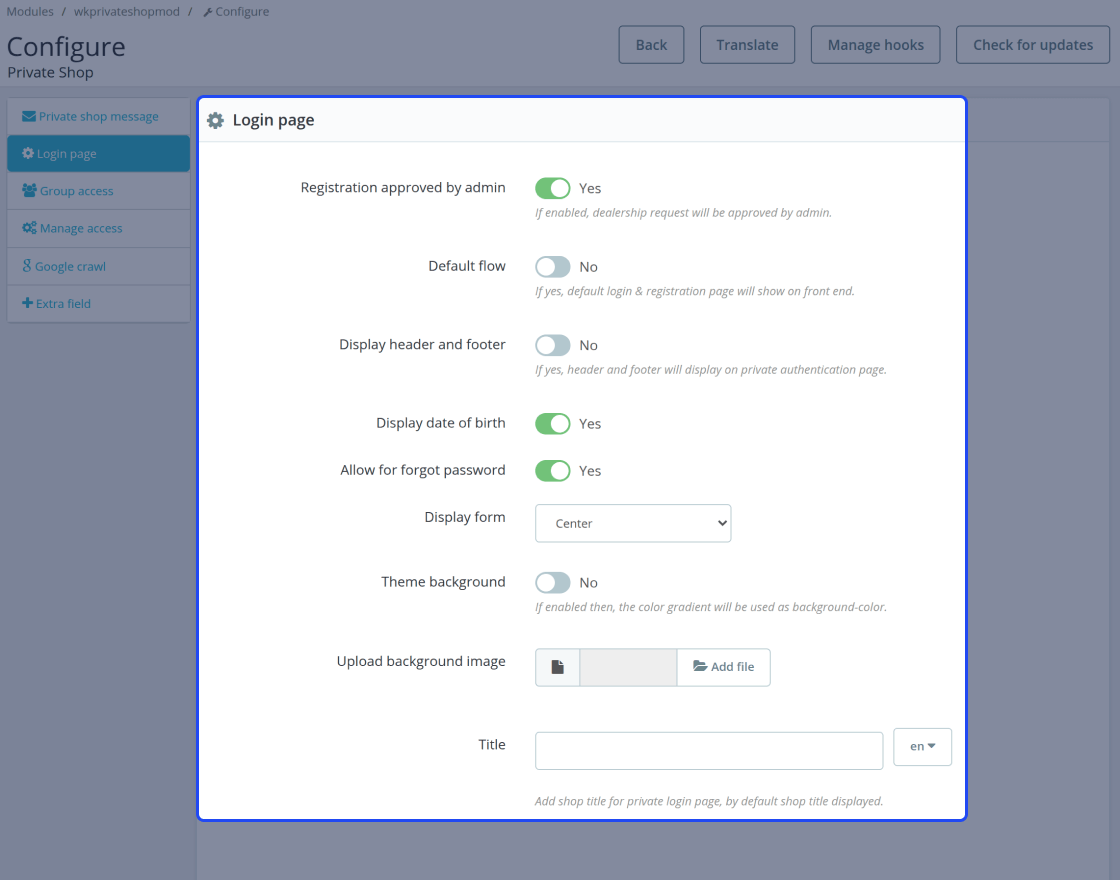Viewport: 1120px width, 880px height.
Task: Click the Allow for forgot password label
Action: tap(423, 470)
